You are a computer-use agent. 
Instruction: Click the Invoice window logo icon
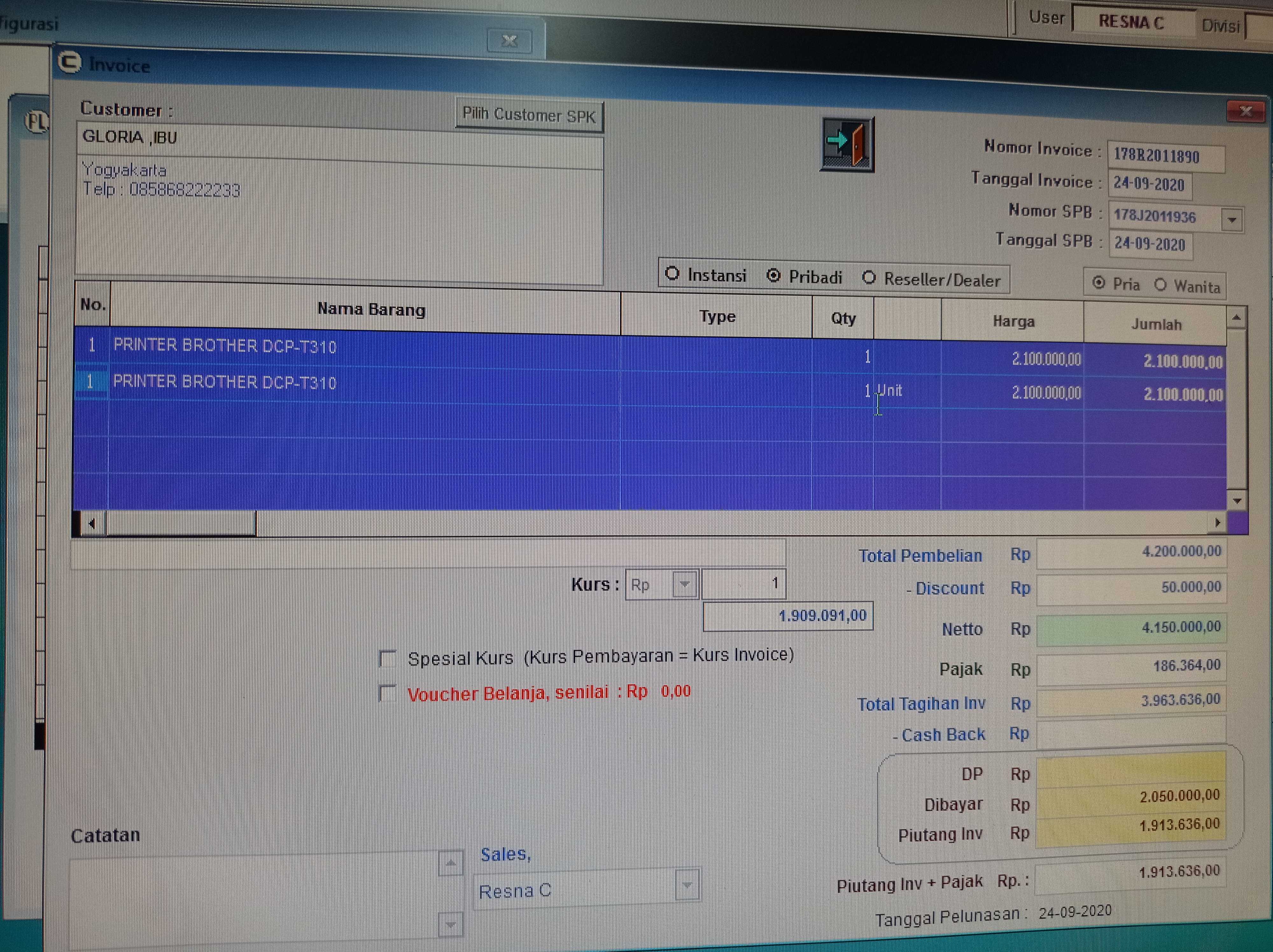click(70, 62)
